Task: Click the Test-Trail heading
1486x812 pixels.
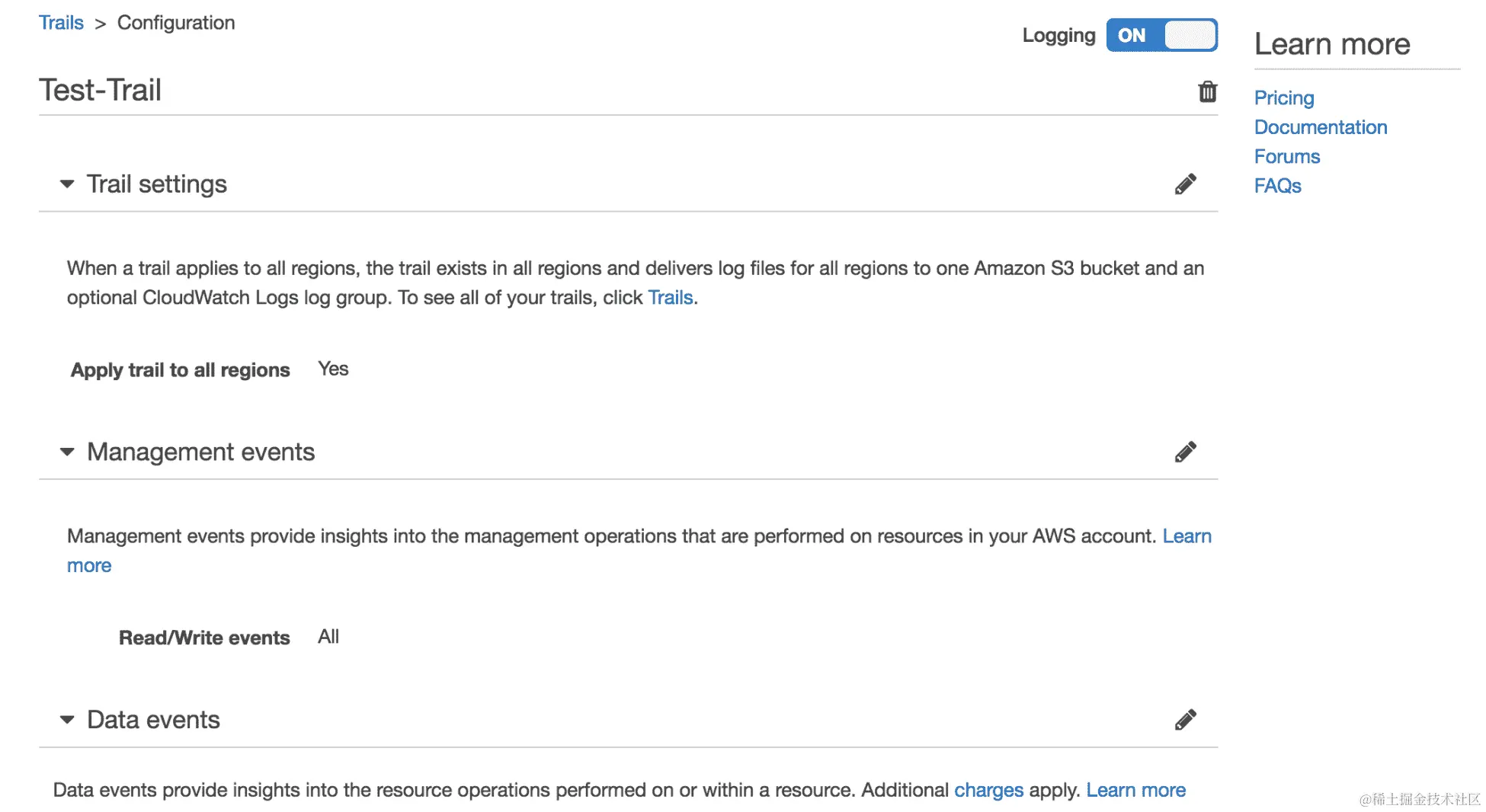Action: coord(100,90)
